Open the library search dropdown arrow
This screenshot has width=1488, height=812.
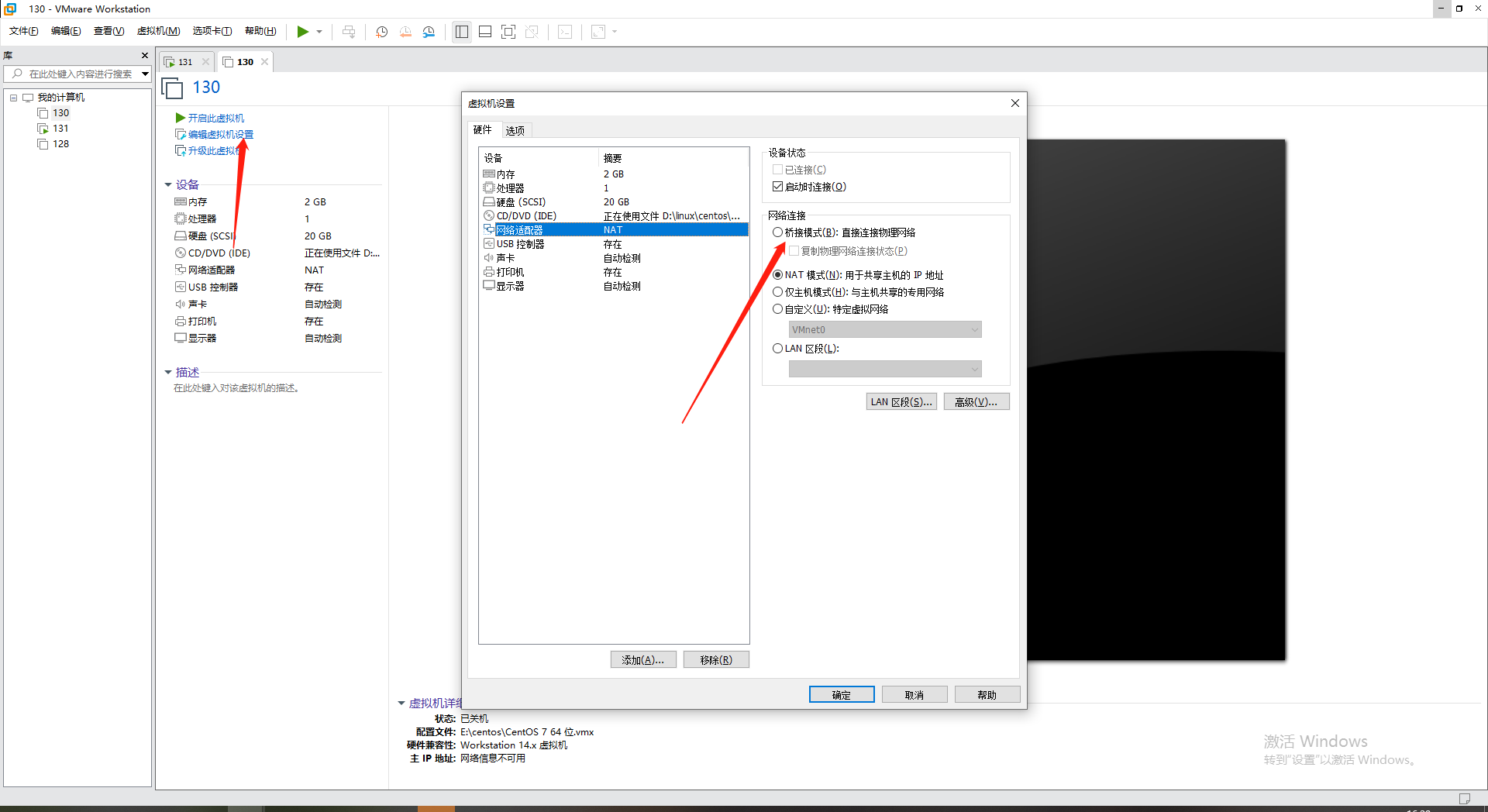[x=145, y=74]
